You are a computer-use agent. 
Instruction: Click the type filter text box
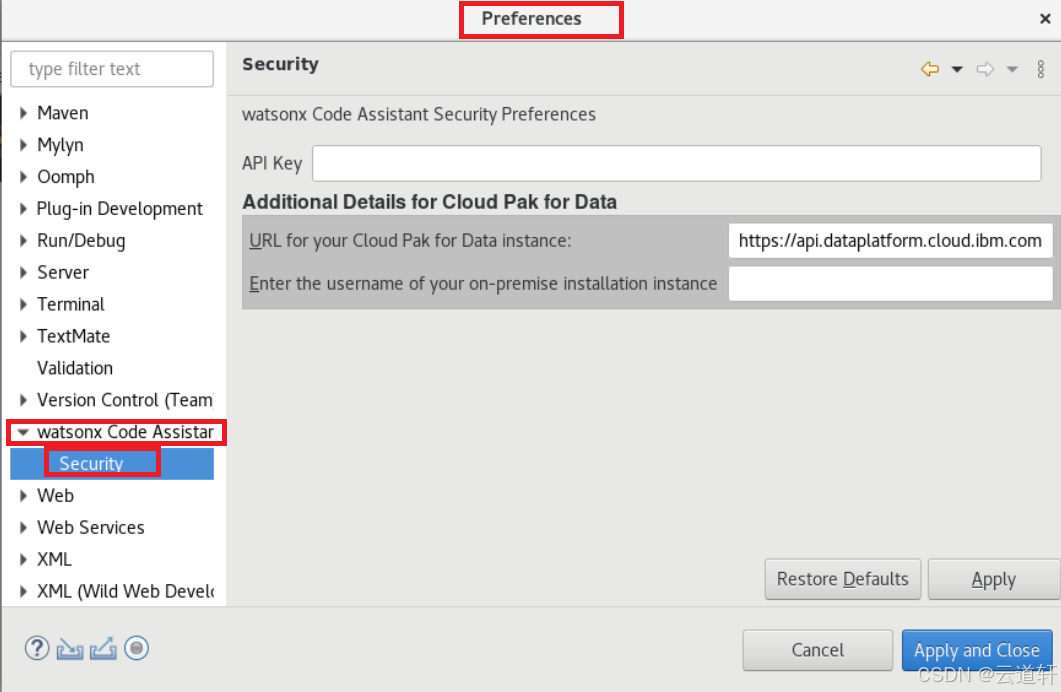[x=112, y=69]
